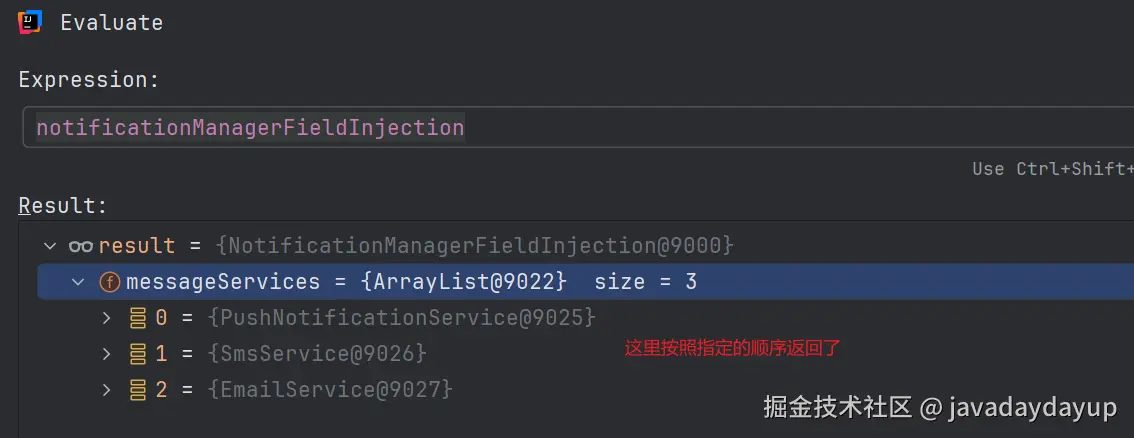Click the list element icon for index 2
Image resolution: width=1134 pixels, height=438 pixels.
click(x=137, y=390)
